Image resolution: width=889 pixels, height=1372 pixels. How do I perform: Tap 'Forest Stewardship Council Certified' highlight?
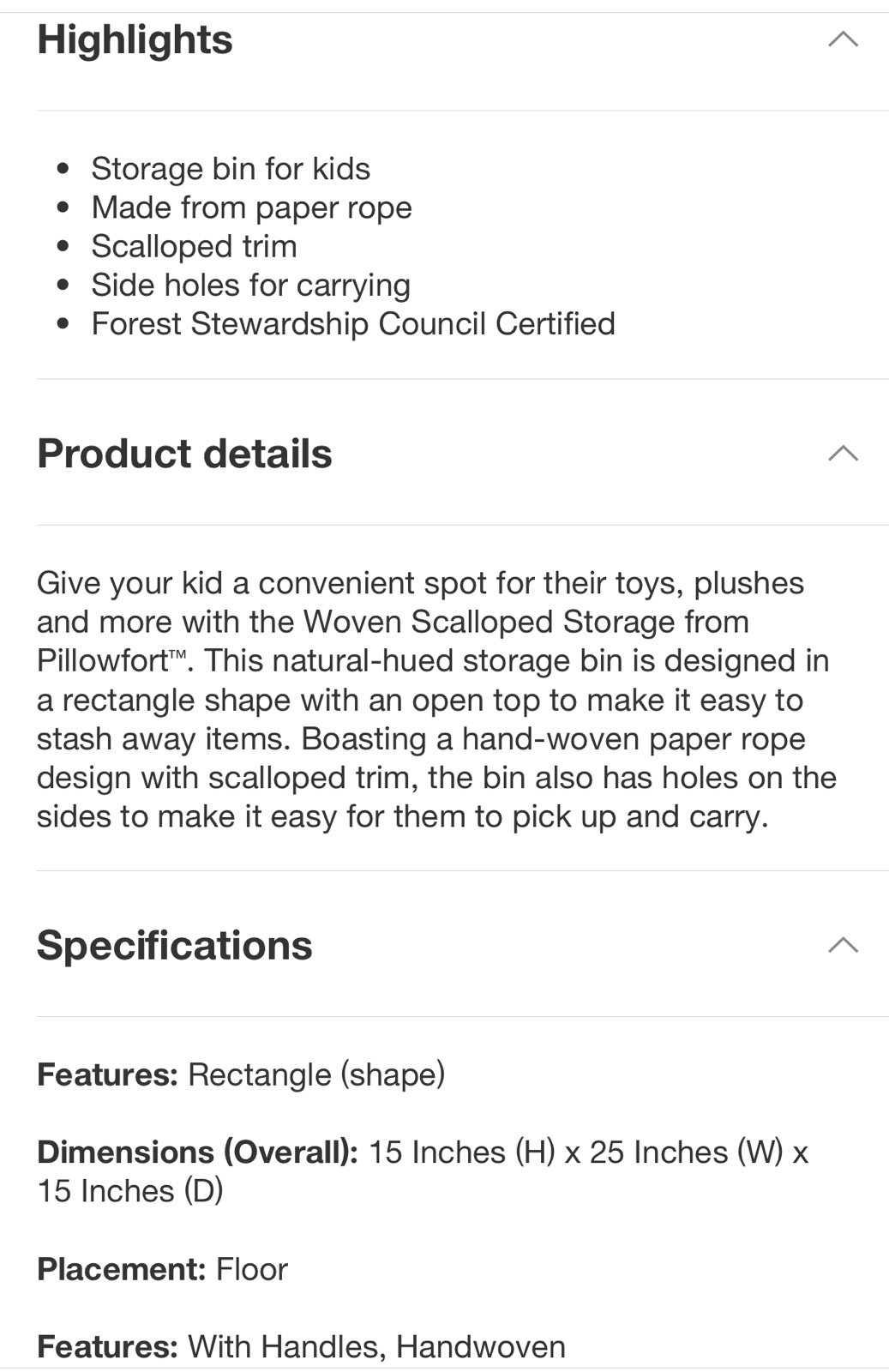tap(353, 323)
